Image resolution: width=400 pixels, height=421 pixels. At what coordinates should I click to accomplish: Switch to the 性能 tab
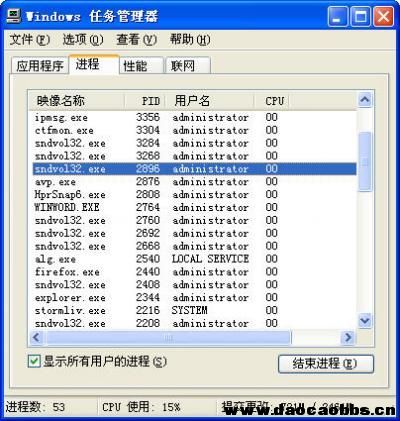point(141,65)
